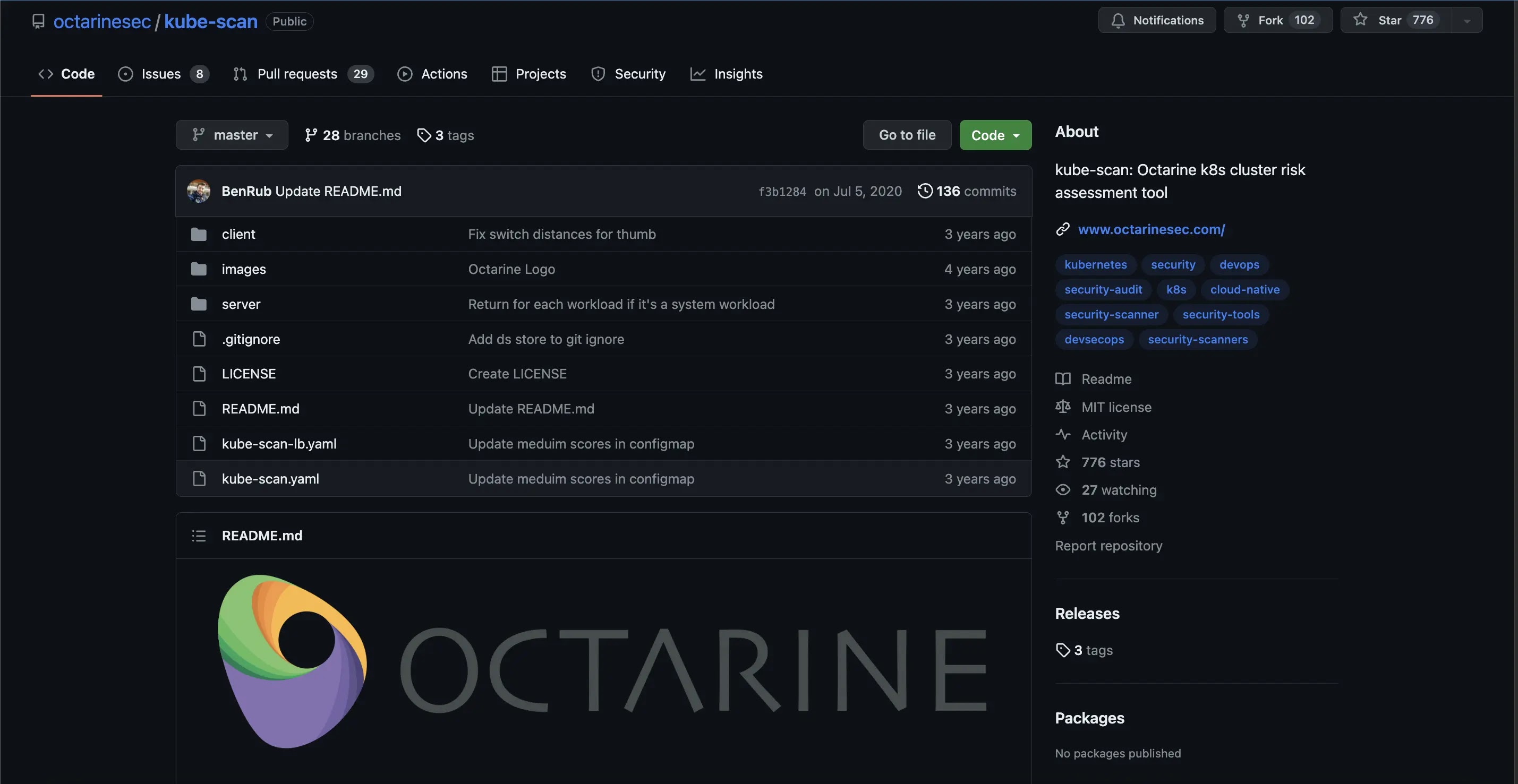Open the kube-scan.yaml file
The image size is (1518, 784).
(270, 478)
